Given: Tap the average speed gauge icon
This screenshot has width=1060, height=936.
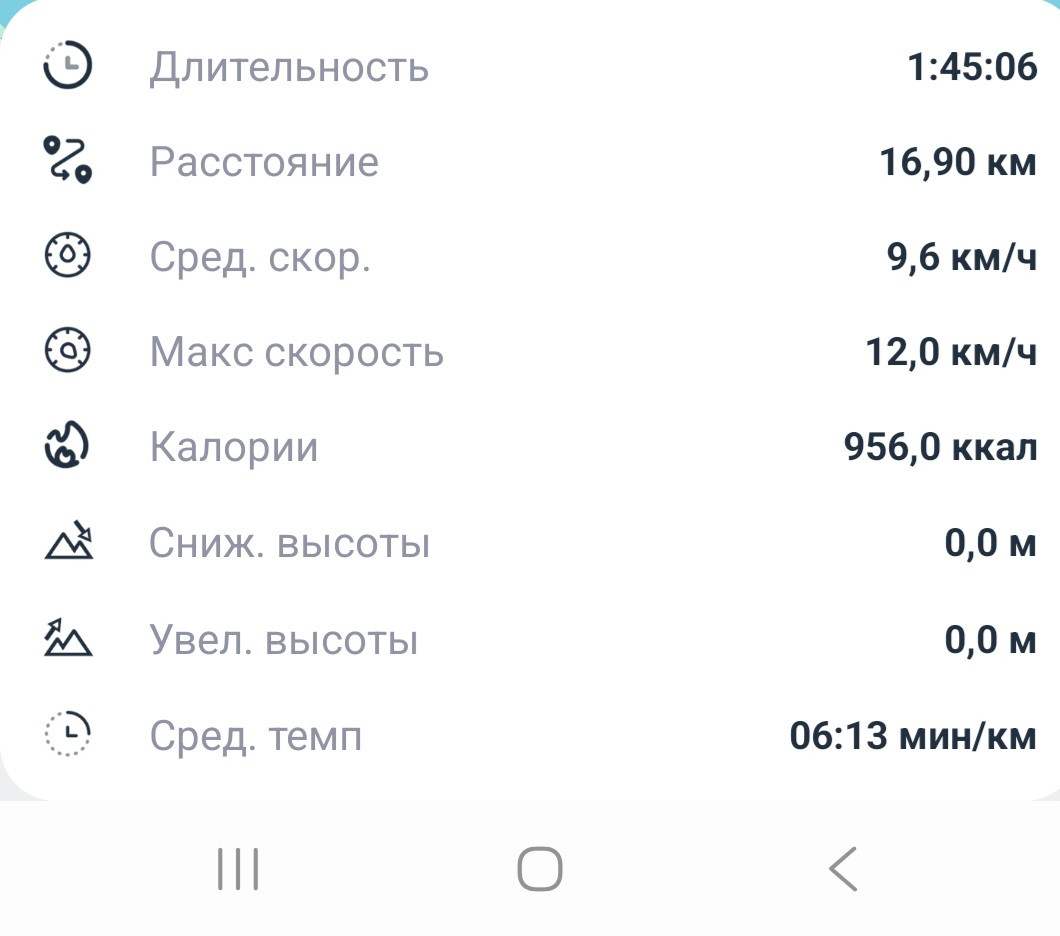Looking at the screenshot, I should pyautogui.click(x=68, y=255).
